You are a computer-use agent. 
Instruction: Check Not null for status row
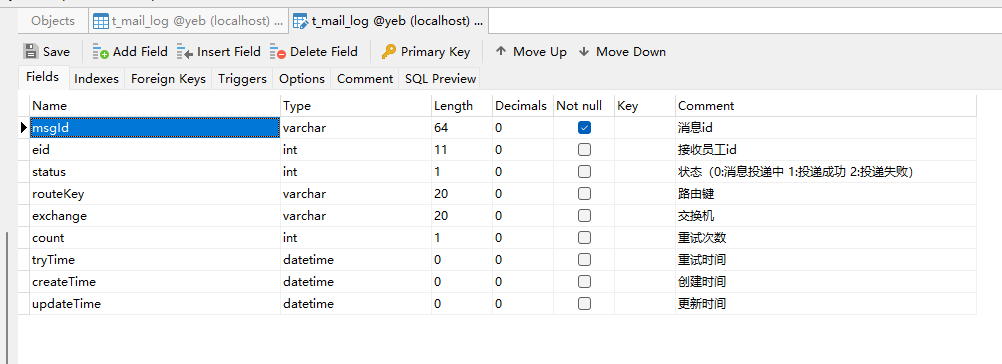pos(584,172)
